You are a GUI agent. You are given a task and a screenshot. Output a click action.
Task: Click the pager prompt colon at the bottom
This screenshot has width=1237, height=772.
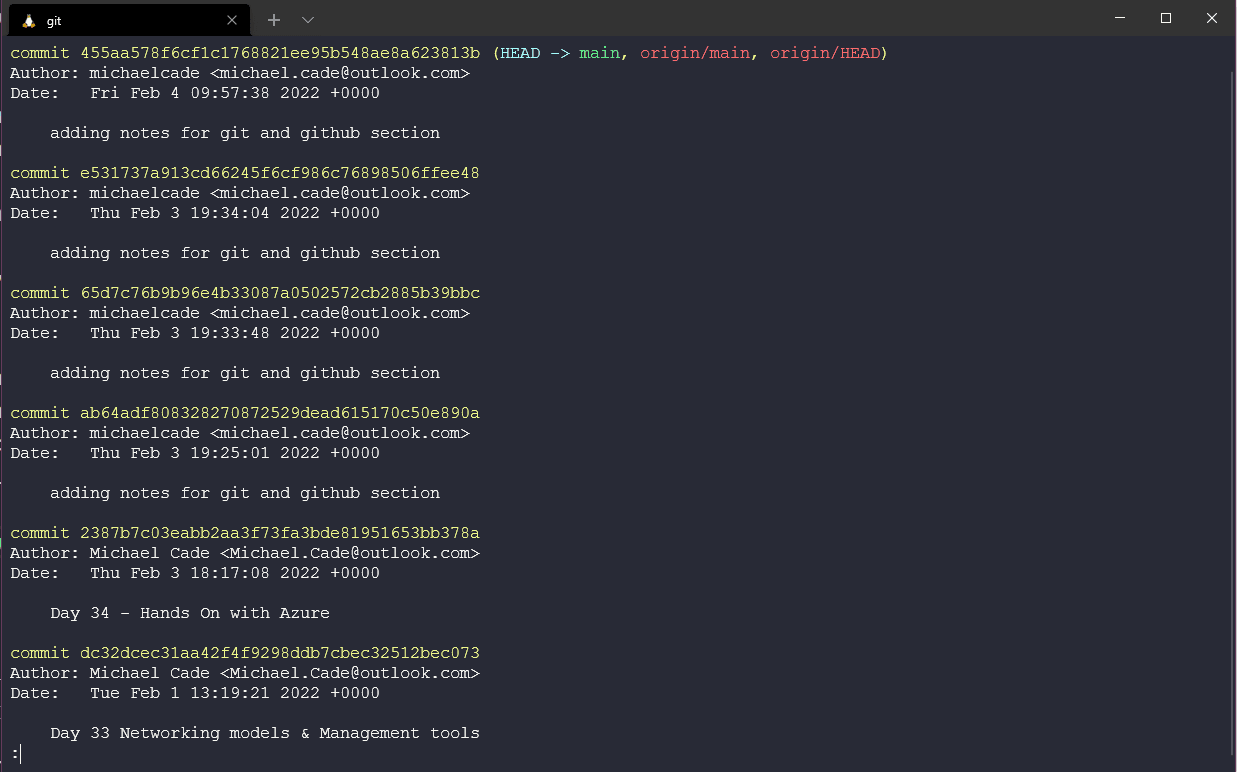[x=15, y=753]
